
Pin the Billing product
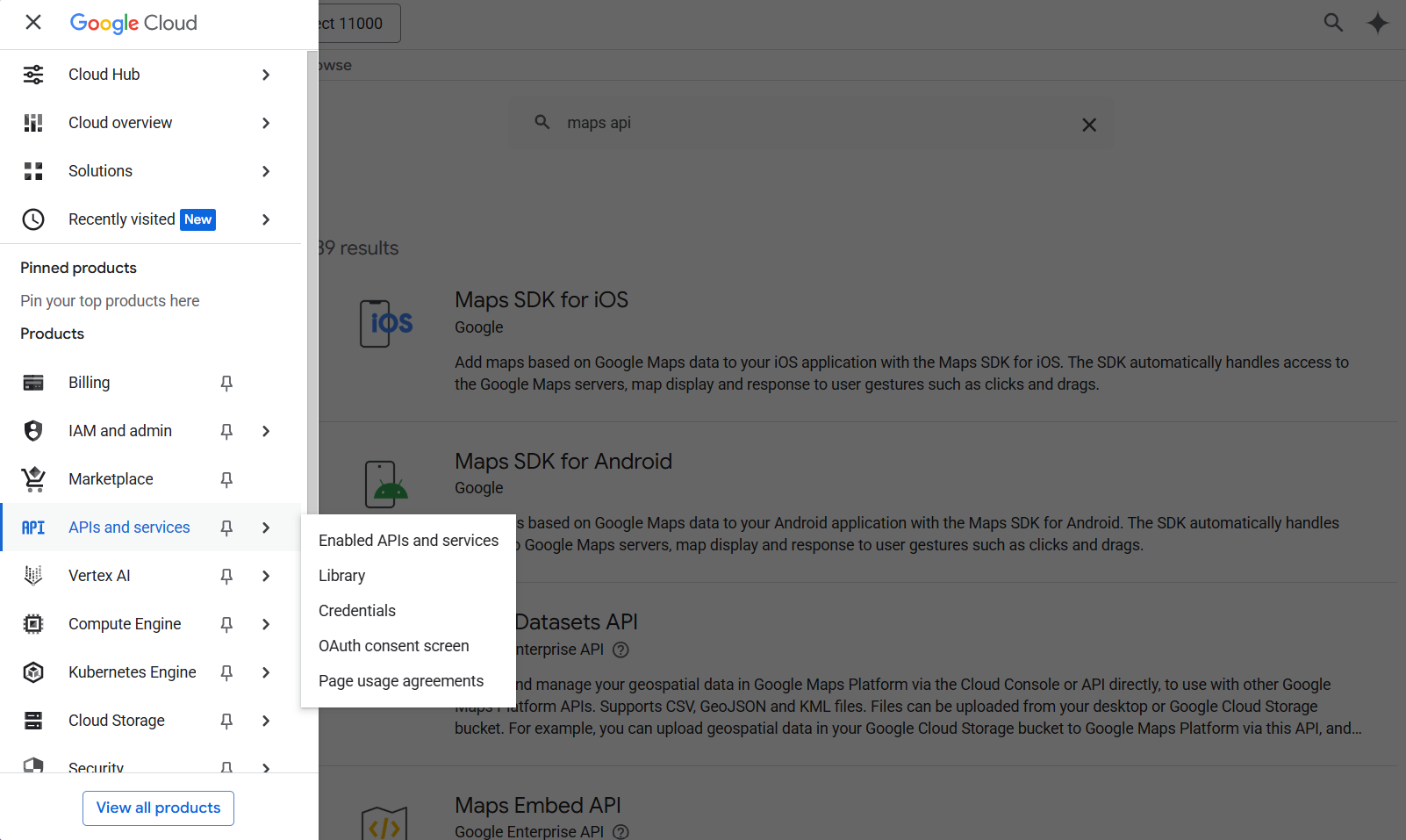tap(226, 383)
